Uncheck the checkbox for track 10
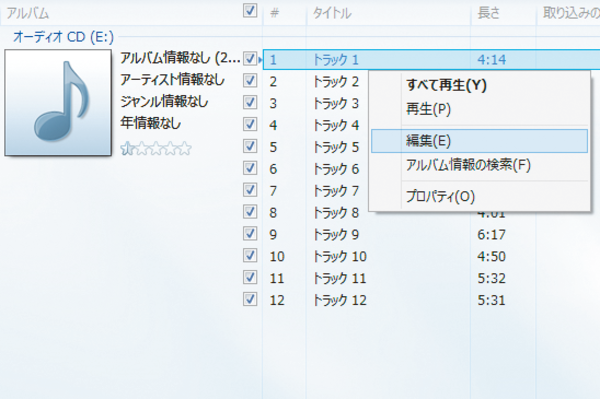The height and width of the screenshot is (399, 600). tap(250, 255)
